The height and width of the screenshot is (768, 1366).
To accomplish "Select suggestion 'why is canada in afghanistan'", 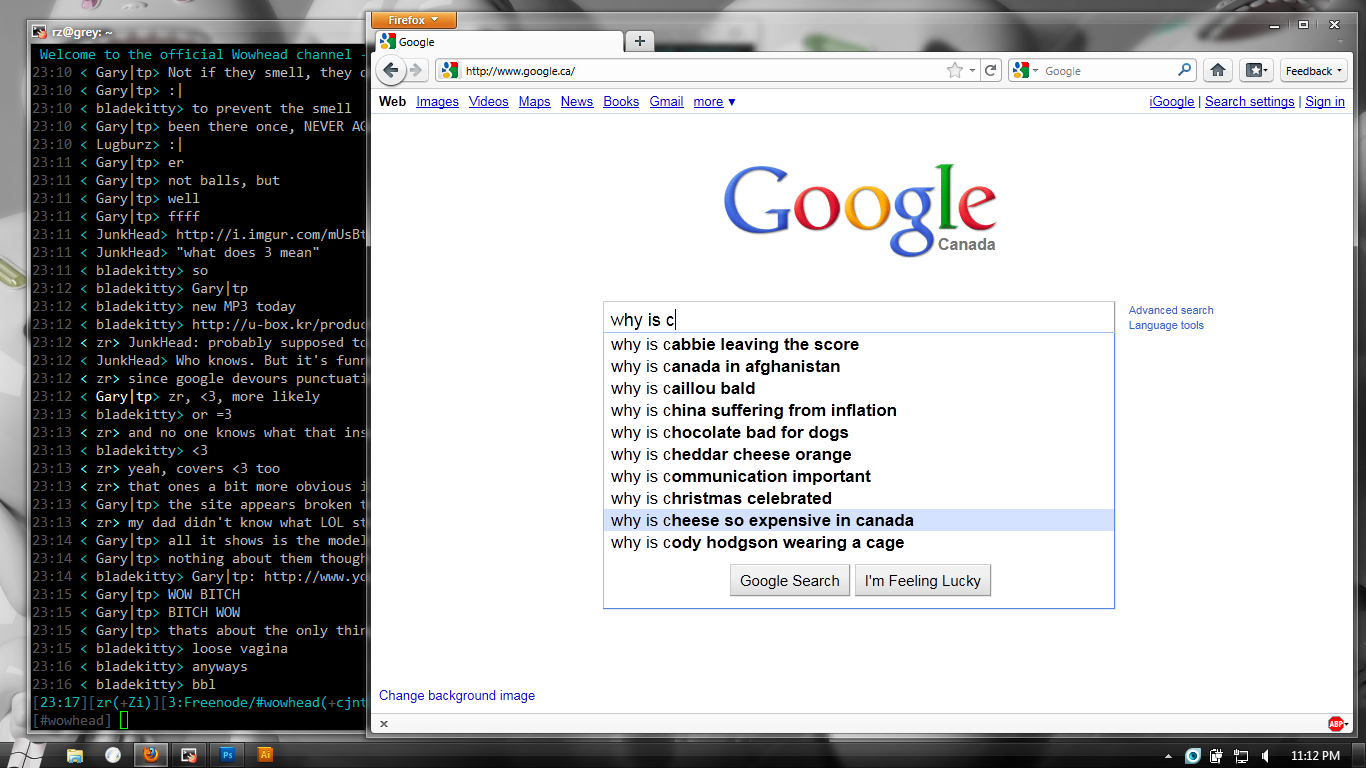I will (x=858, y=366).
